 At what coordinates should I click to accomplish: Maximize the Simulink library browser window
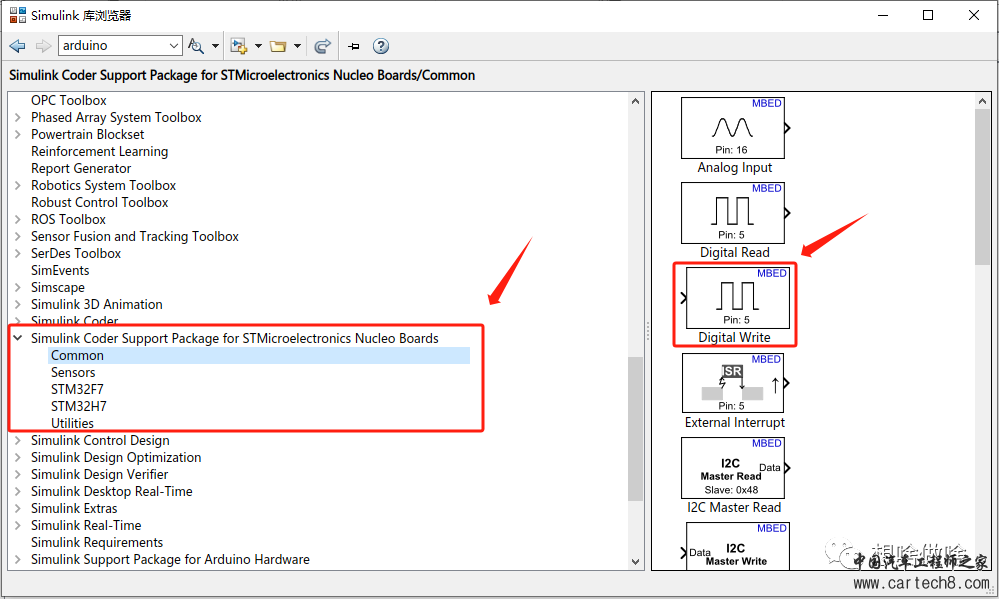tap(928, 15)
